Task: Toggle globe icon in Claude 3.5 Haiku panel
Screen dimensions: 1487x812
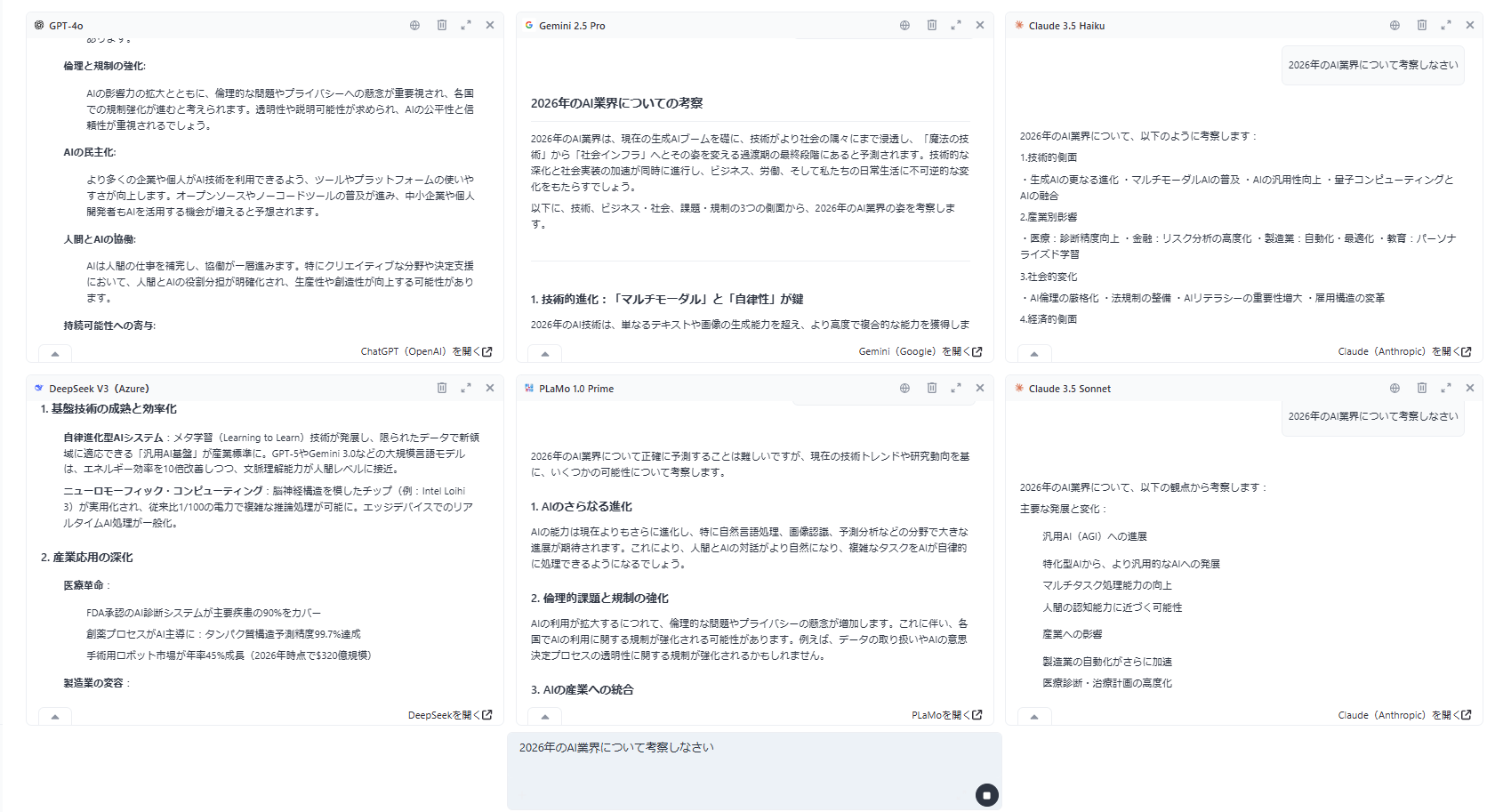Action: 1395,26
